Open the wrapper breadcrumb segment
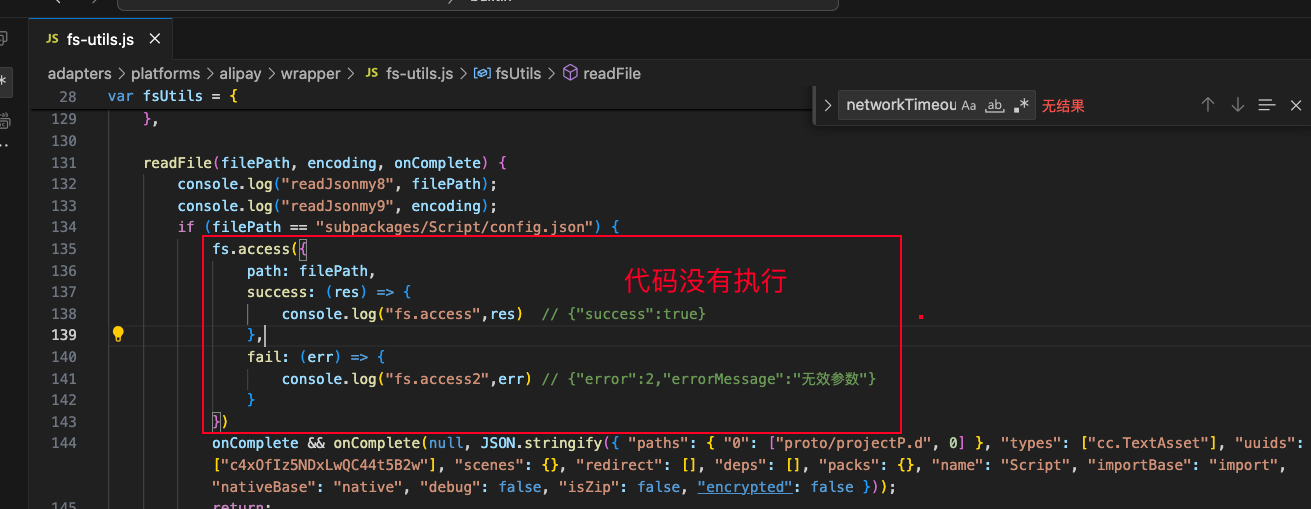Screen dimensions: 1311x509 [310, 74]
